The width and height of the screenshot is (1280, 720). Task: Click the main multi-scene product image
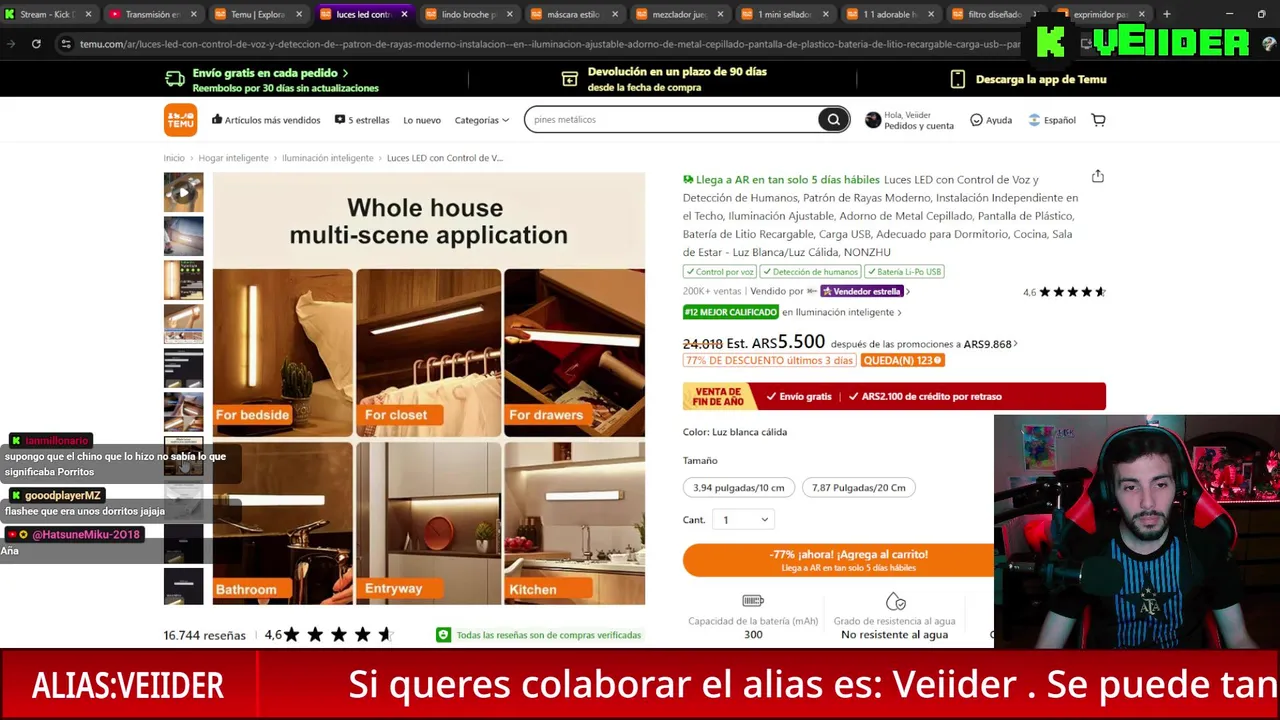(428, 388)
